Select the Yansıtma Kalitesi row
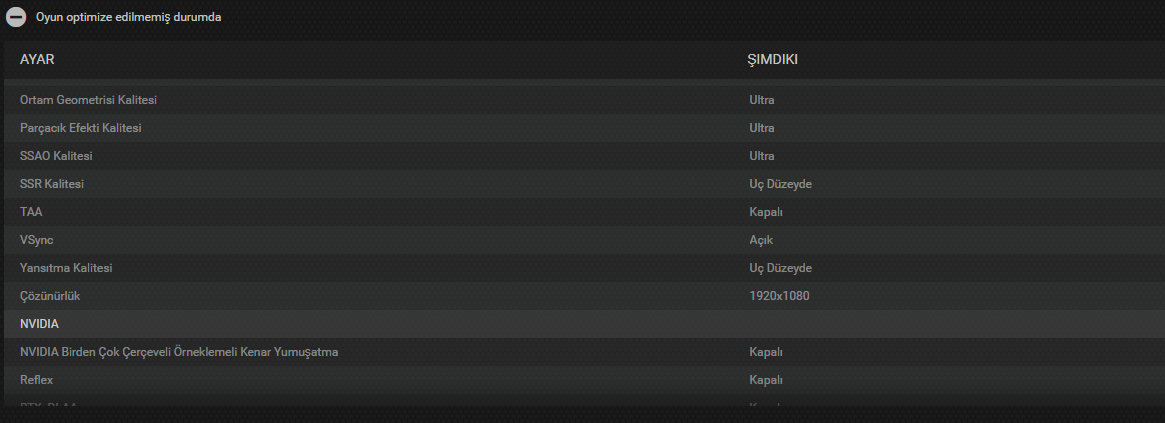The image size is (1165, 423). click(x=66, y=268)
